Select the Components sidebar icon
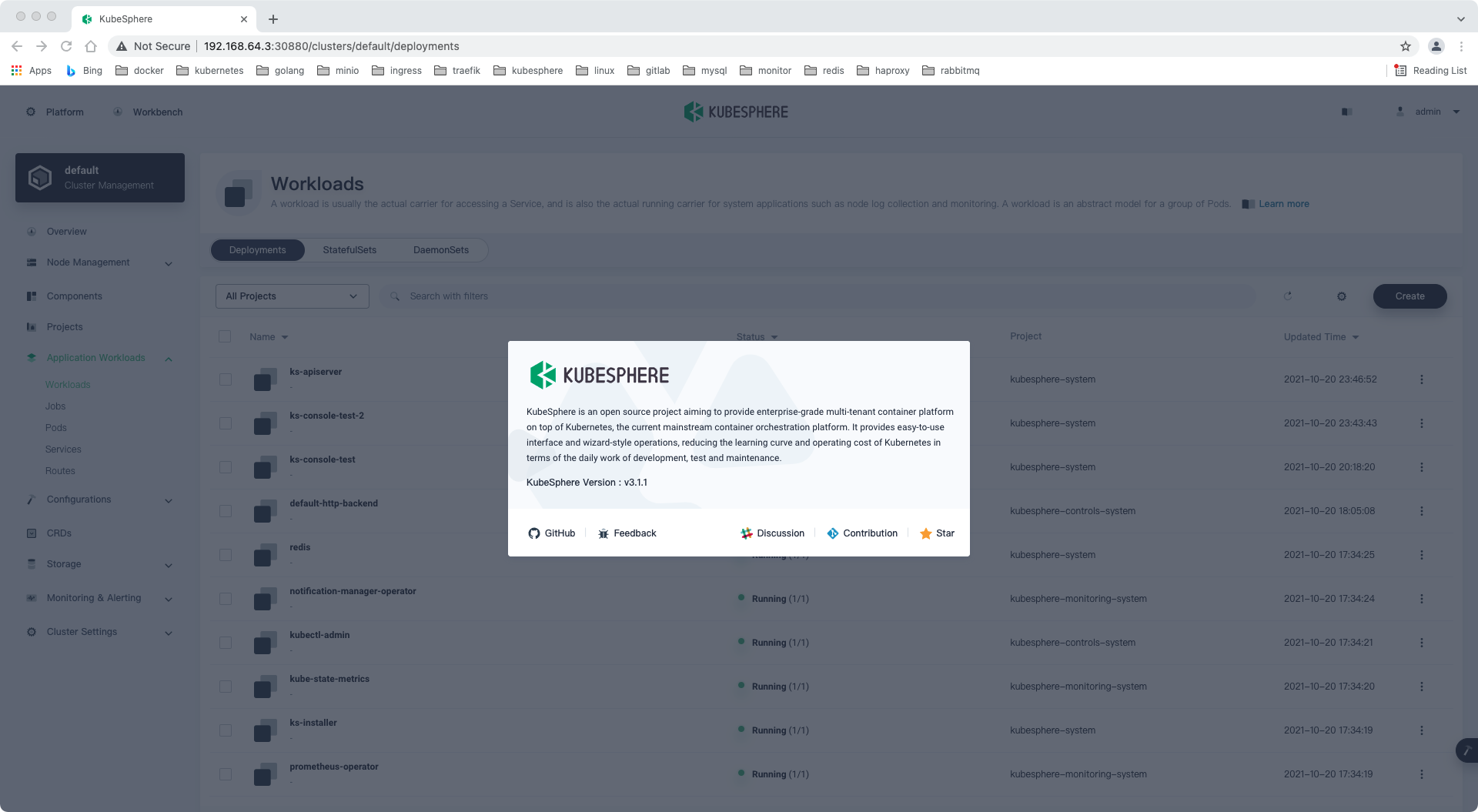Image resolution: width=1478 pixels, height=812 pixels. 31,296
